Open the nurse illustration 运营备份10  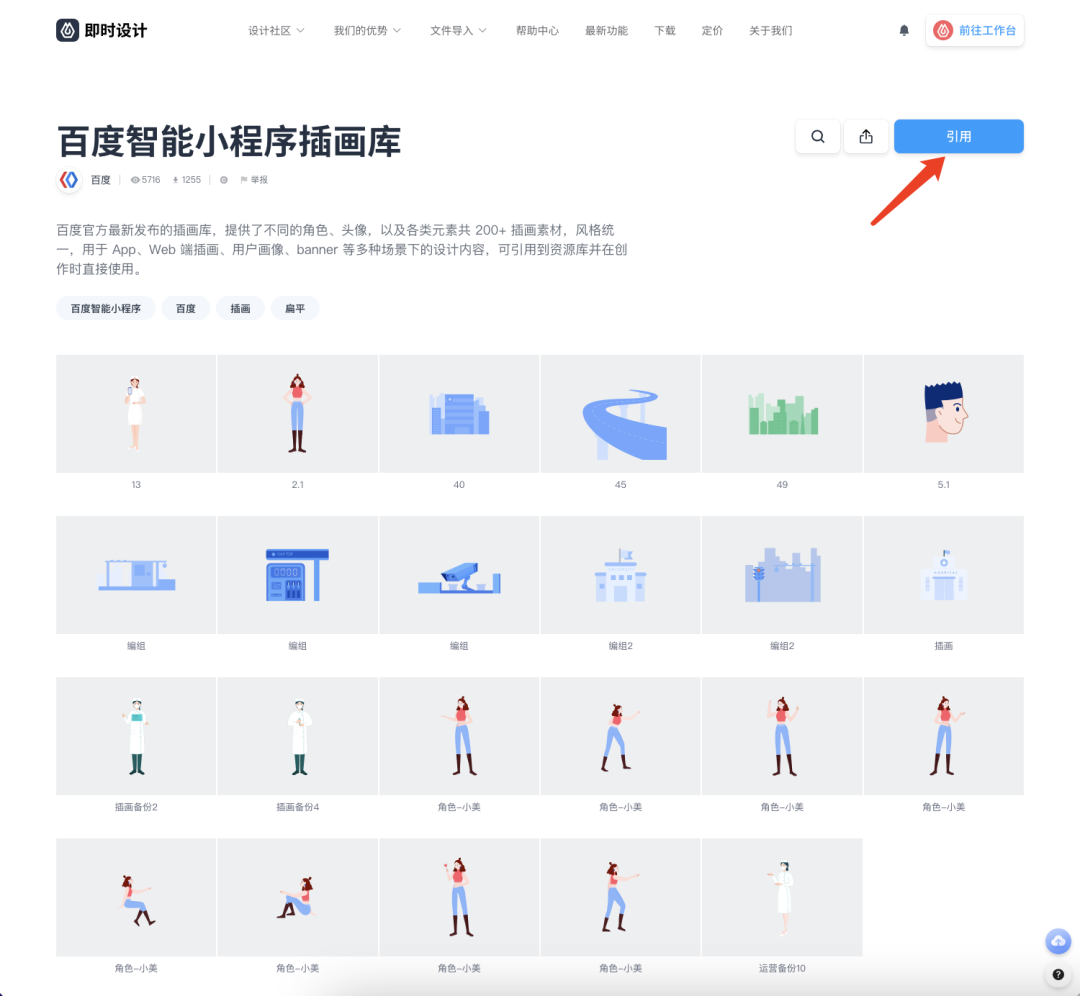(782, 898)
